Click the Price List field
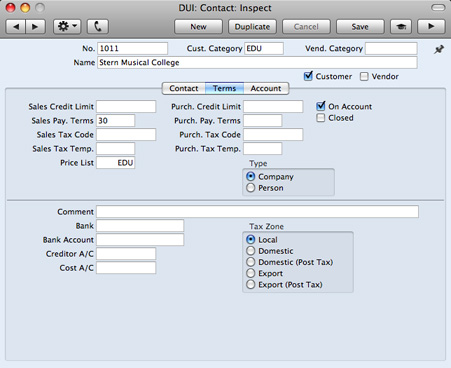The height and width of the screenshot is (368, 451). 116,162
